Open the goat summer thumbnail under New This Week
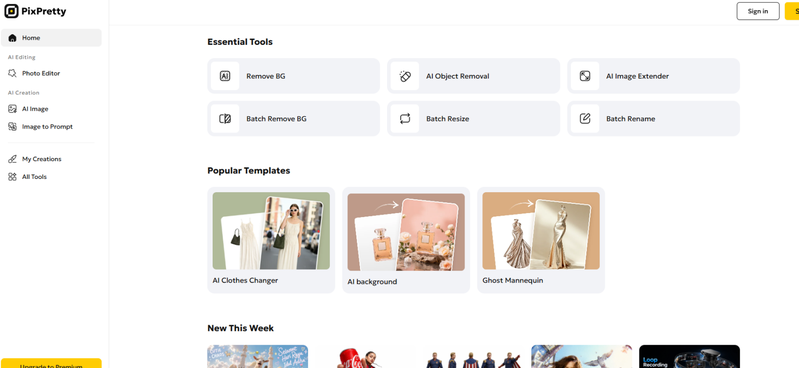 pyautogui.click(x=258, y=357)
